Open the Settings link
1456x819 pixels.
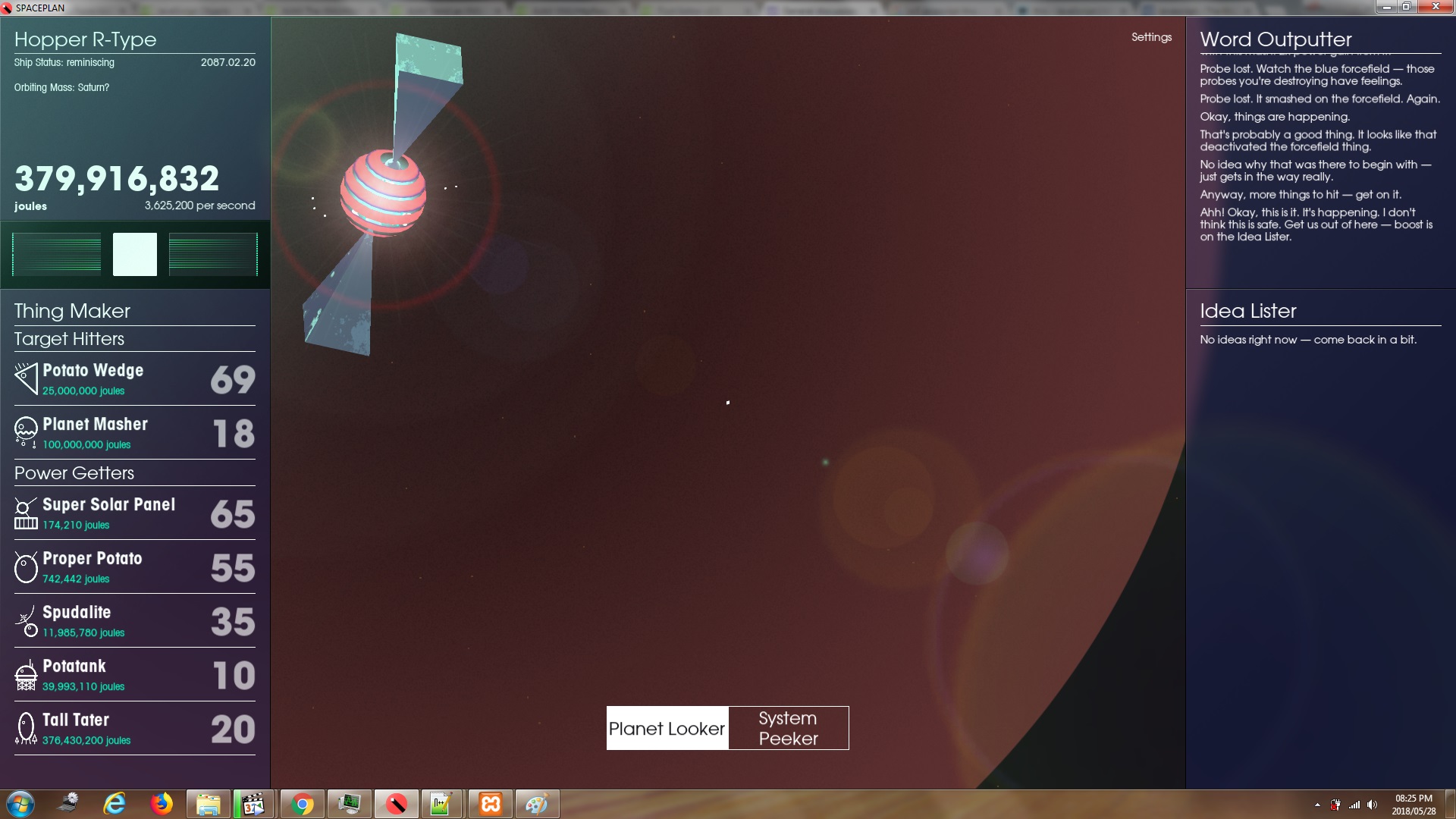(1151, 37)
